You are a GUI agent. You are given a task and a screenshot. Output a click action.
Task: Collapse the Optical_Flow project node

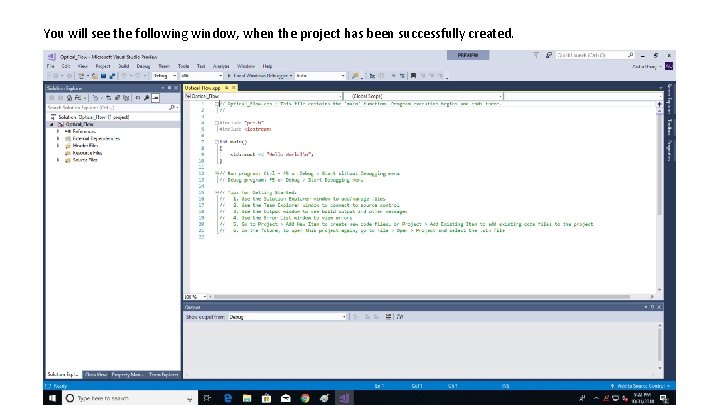(x=52, y=124)
